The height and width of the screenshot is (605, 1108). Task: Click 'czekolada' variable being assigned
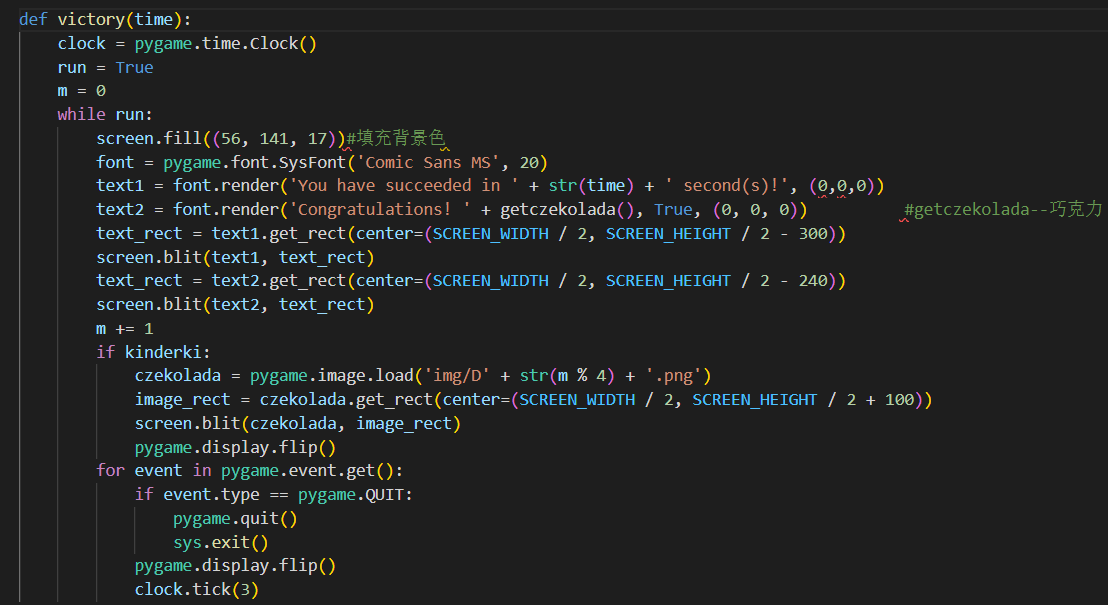point(178,375)
